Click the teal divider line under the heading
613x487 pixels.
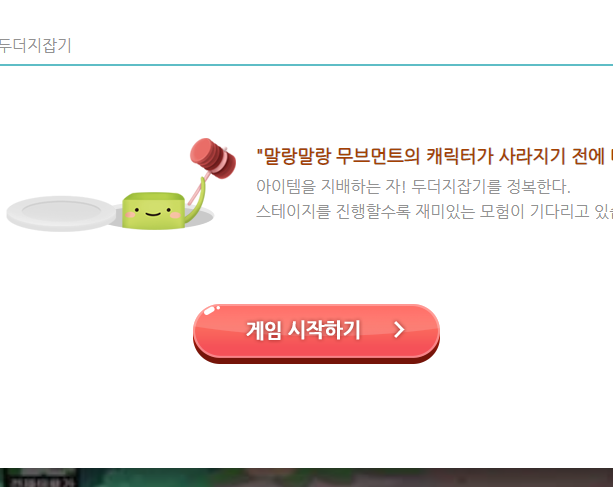pos(306,65)
